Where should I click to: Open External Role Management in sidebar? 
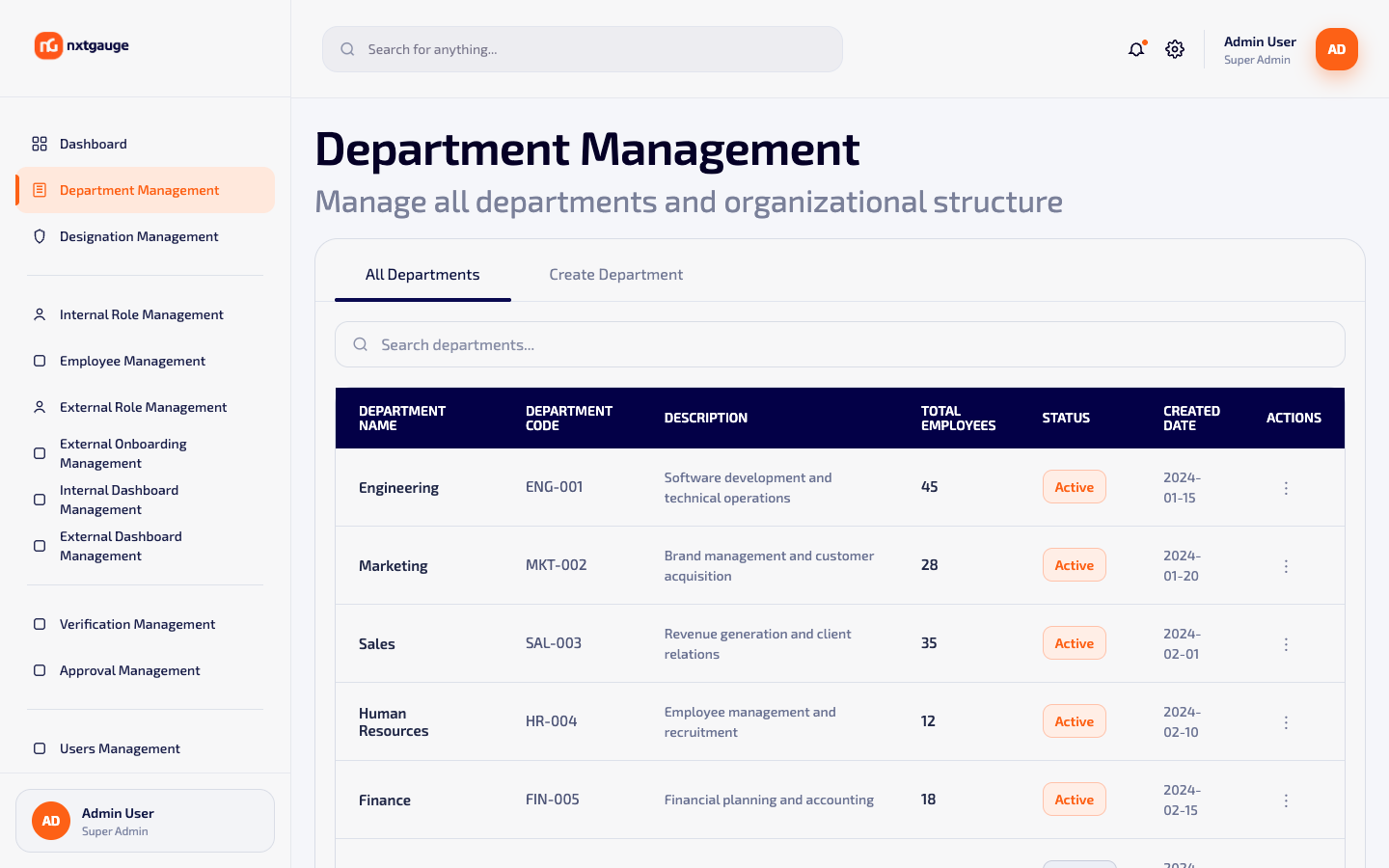pyautogui.click(x=145, y=407)
